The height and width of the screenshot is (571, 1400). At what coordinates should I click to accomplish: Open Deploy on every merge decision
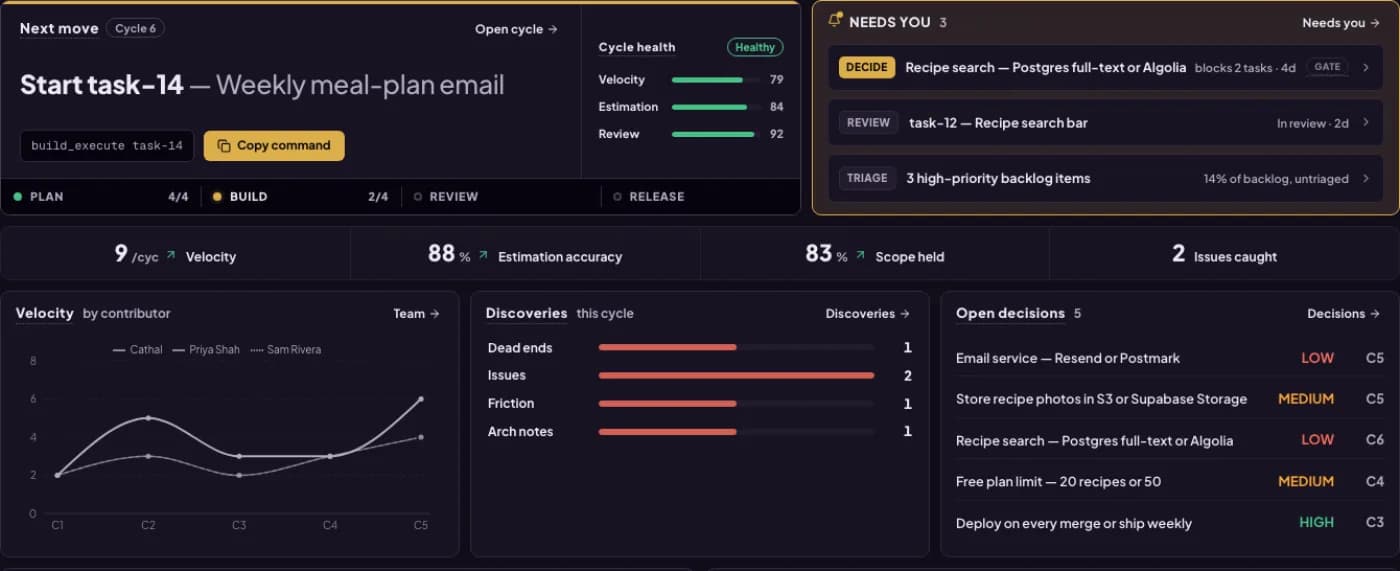point(1170,523)
